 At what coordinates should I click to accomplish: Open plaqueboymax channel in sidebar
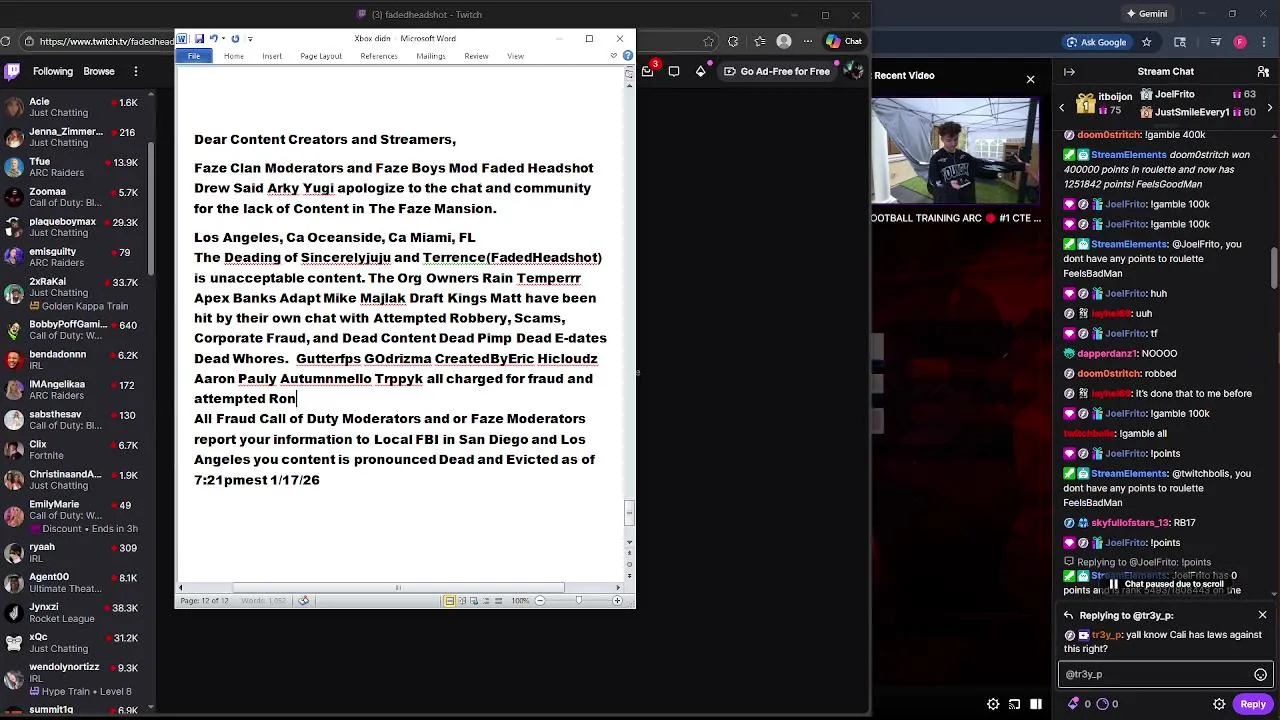75,227
